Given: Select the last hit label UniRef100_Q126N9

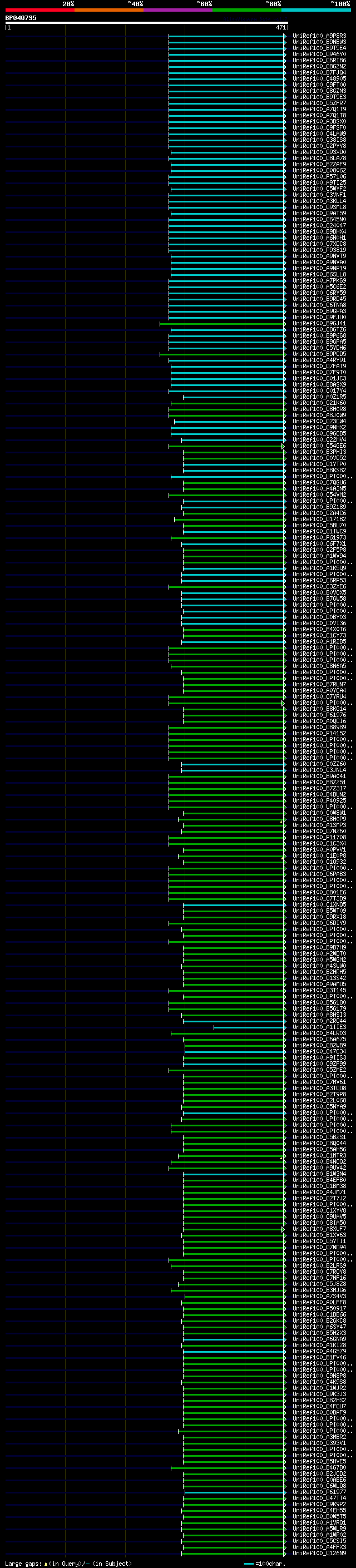Looking at the screenshot, I should point(319,1554).
